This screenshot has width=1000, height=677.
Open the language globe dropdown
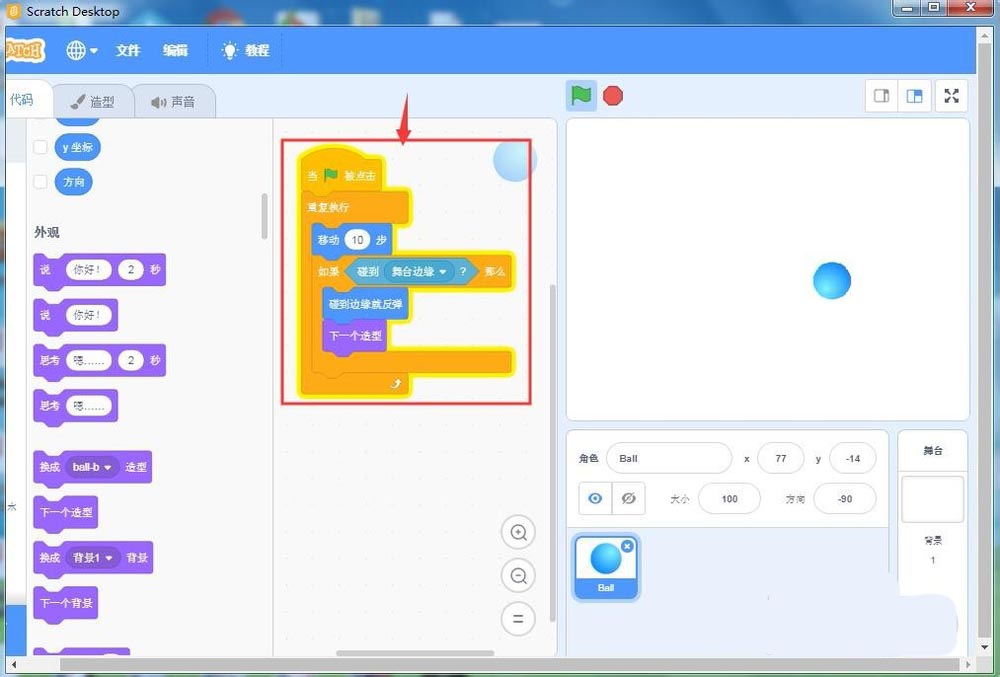82,50
